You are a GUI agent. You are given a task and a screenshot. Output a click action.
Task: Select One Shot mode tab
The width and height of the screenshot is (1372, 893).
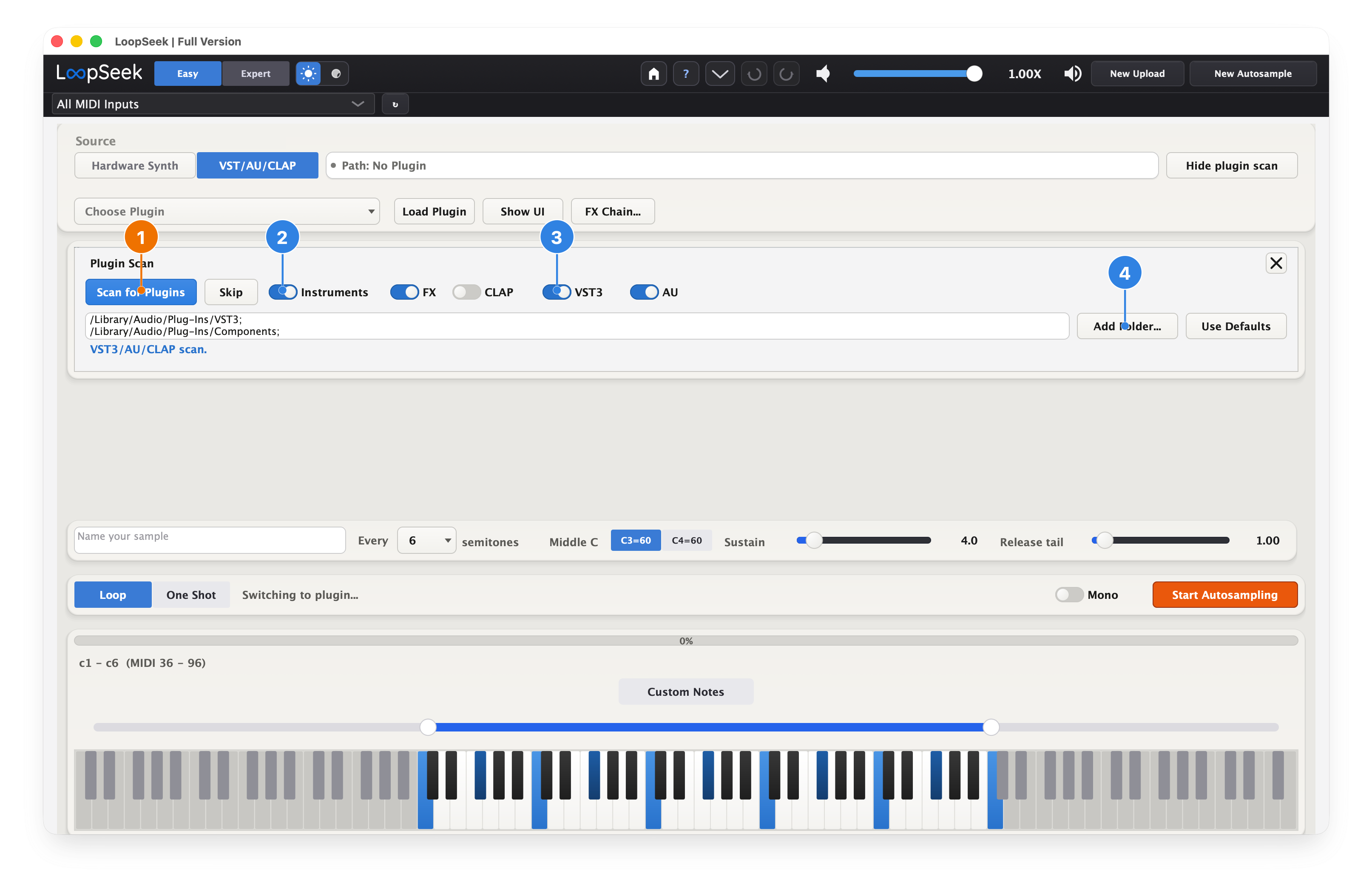tap(191, 595)
